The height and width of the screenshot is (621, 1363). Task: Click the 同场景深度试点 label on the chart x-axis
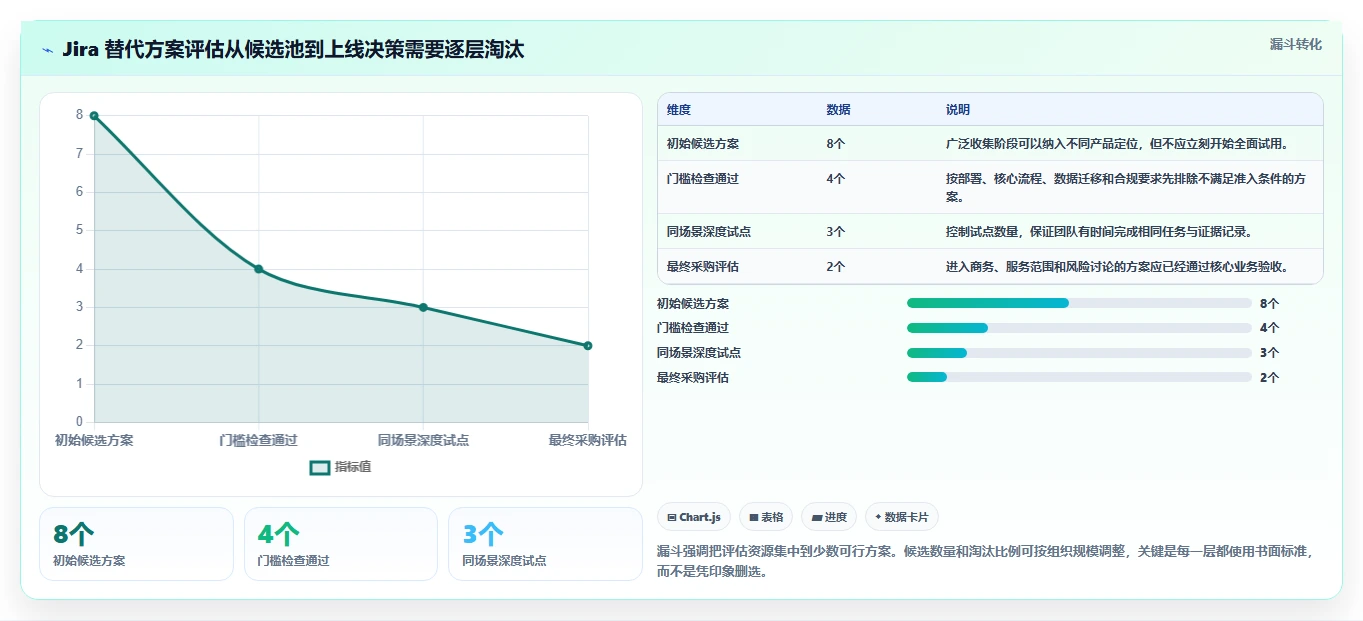point(423,440)
